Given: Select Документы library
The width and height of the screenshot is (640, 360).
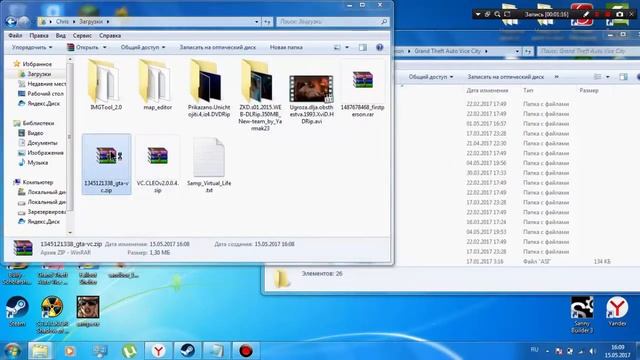Looking at the screenshot, I should tap(38, 143).
